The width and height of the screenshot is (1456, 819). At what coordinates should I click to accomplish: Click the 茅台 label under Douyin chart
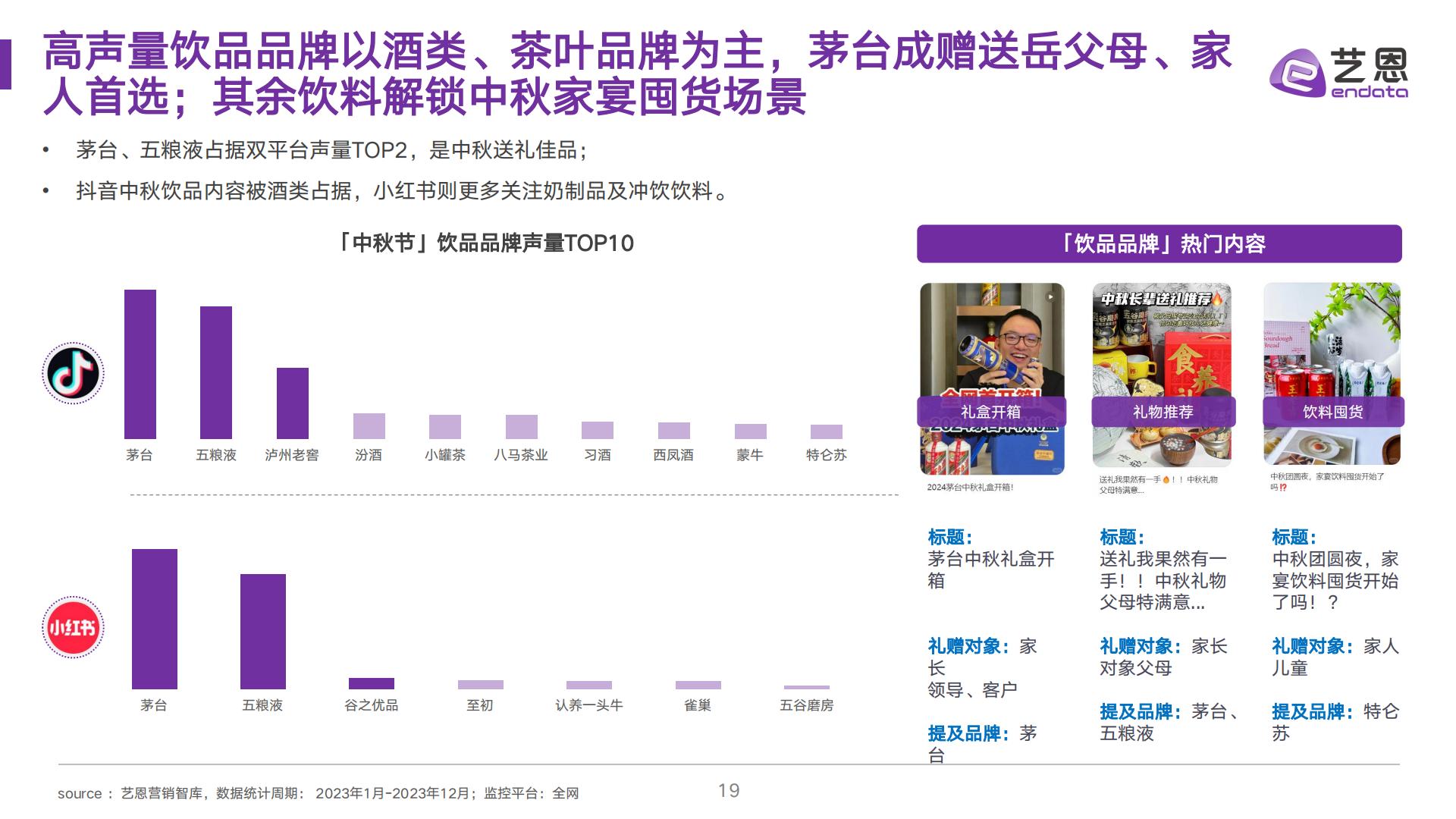click(x=140, y=455)
